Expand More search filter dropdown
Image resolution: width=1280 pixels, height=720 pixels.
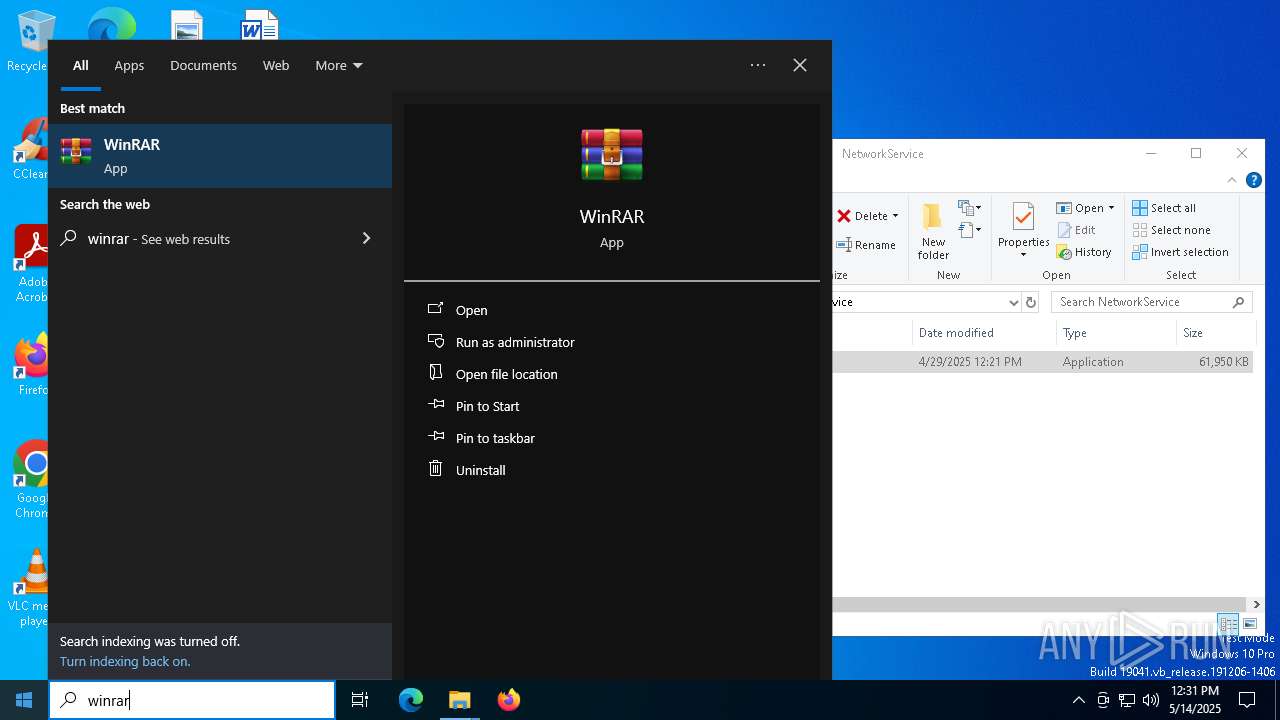(339, 65)
